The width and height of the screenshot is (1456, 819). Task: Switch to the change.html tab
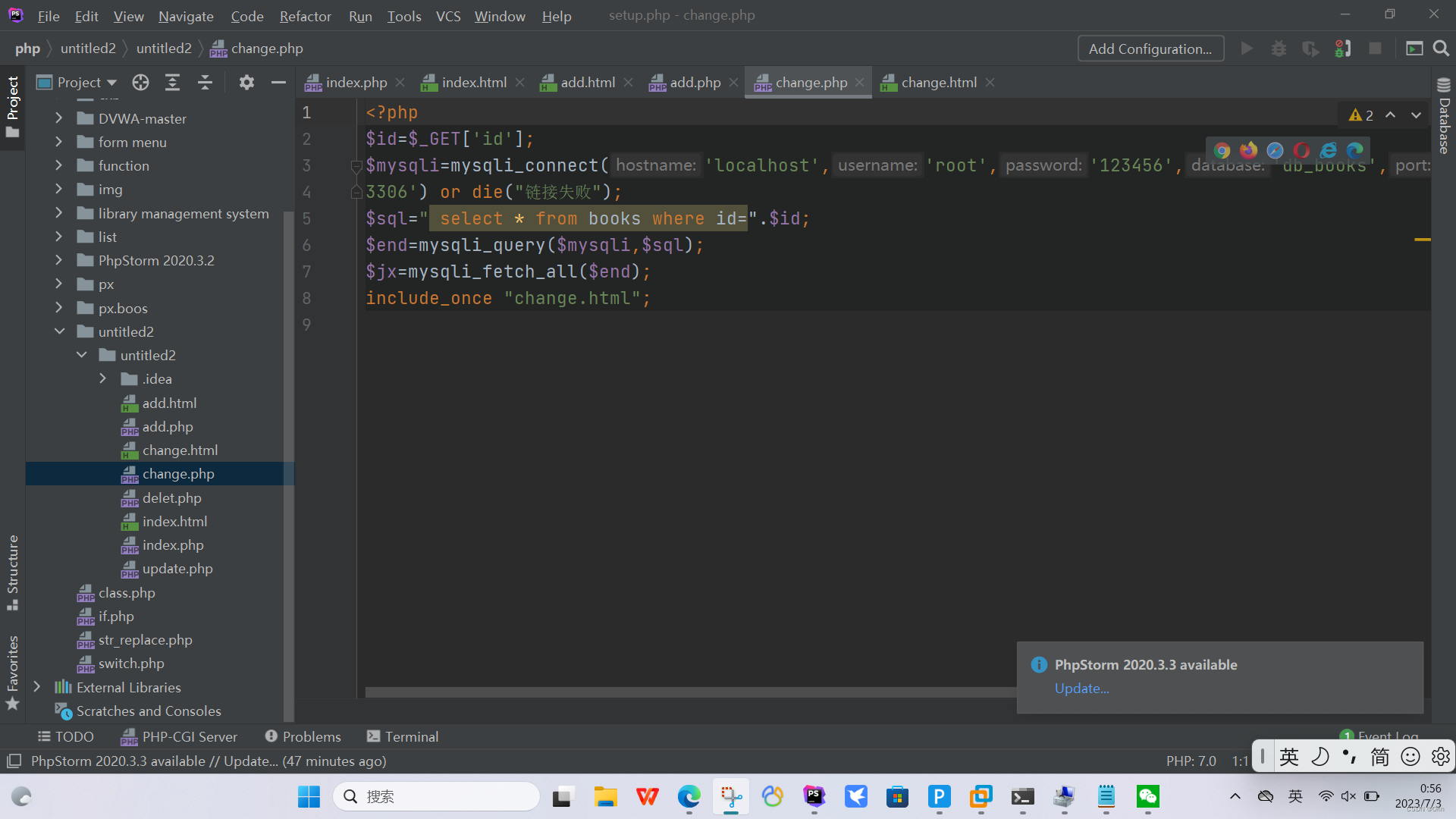click(x=938, y=83)
